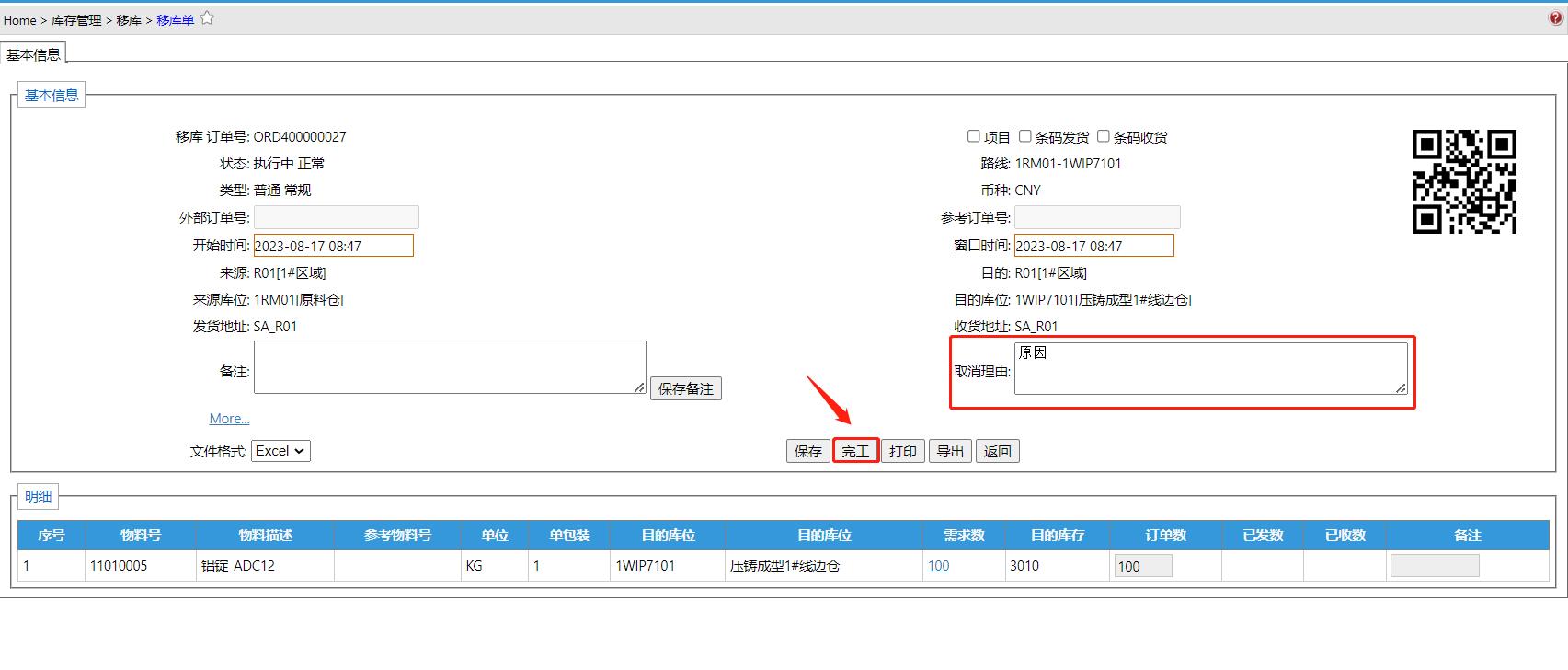Click the 参考物料号 column header

[397, 536]
